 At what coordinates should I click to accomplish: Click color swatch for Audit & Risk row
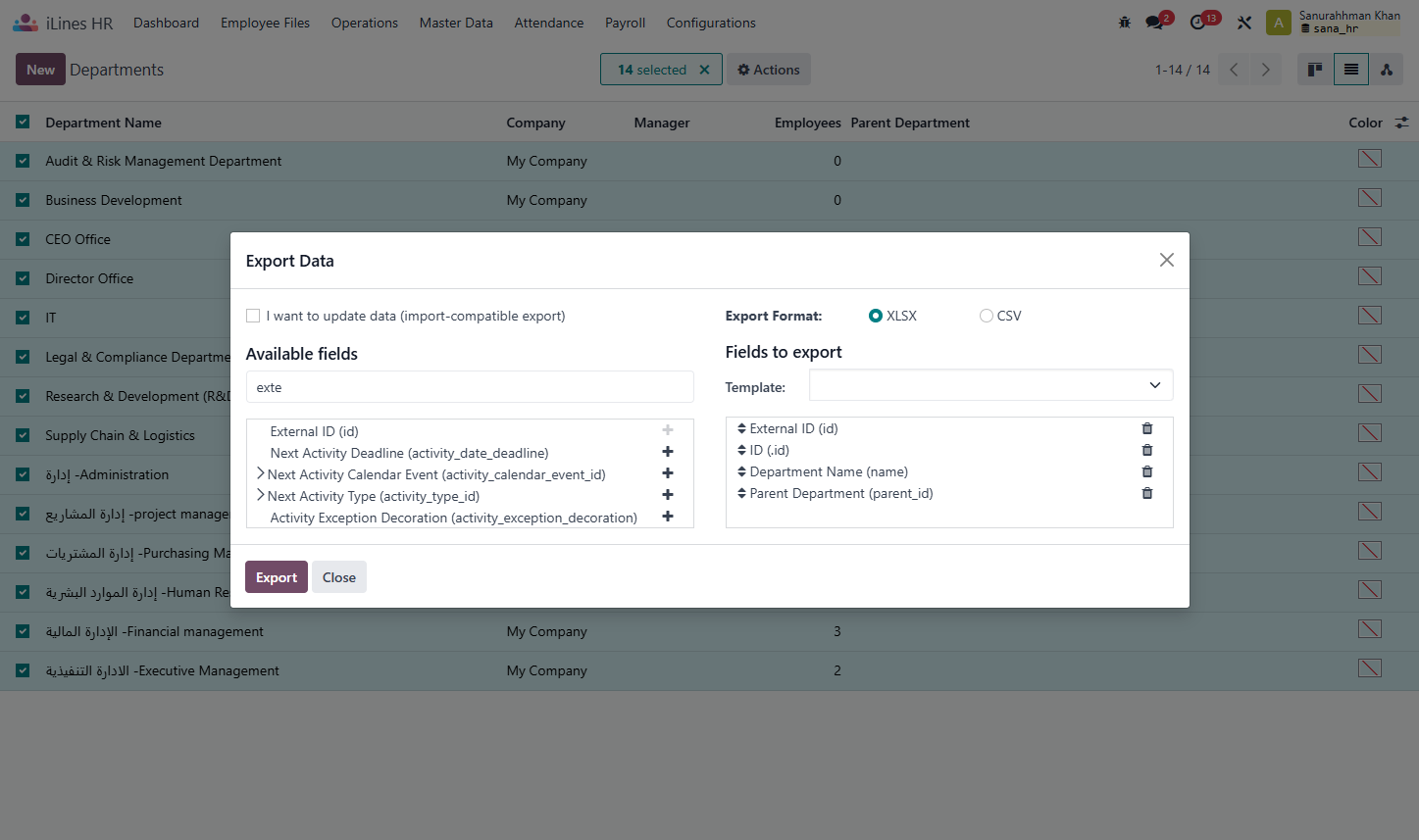click(1370, 159)
